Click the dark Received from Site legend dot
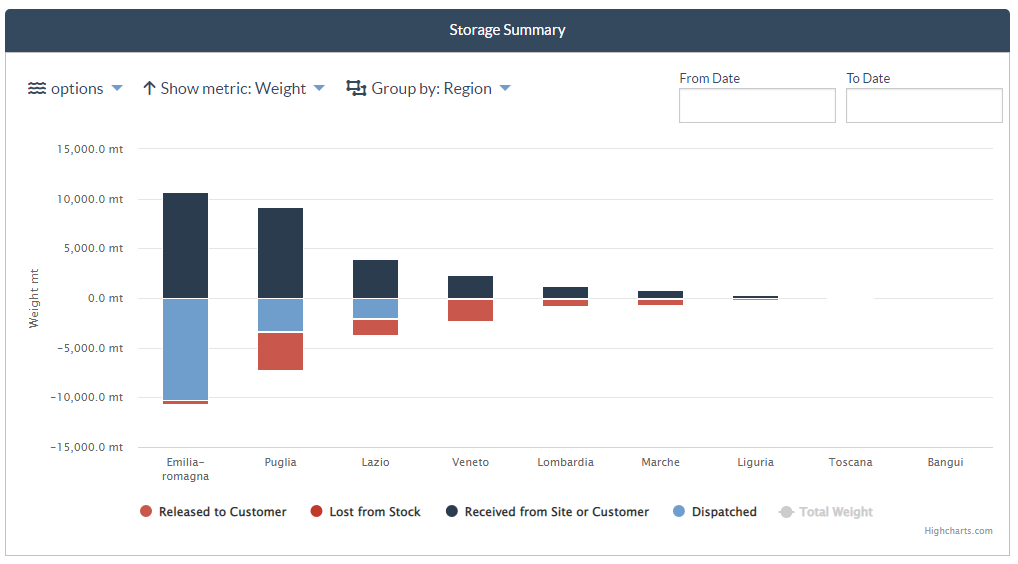This screenshot has height=564, width=1018. (452, 511)
